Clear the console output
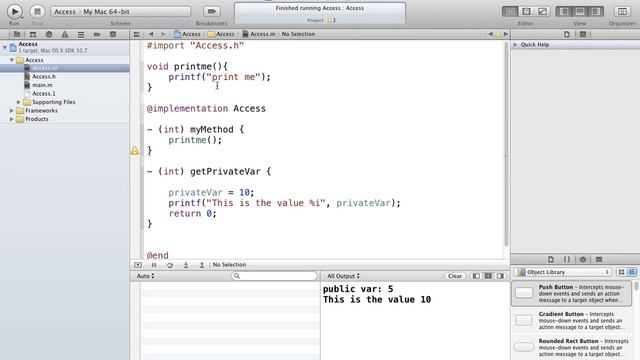Image resolution: width=640 pixels, height=360 pixels. (x=455, y=276)
